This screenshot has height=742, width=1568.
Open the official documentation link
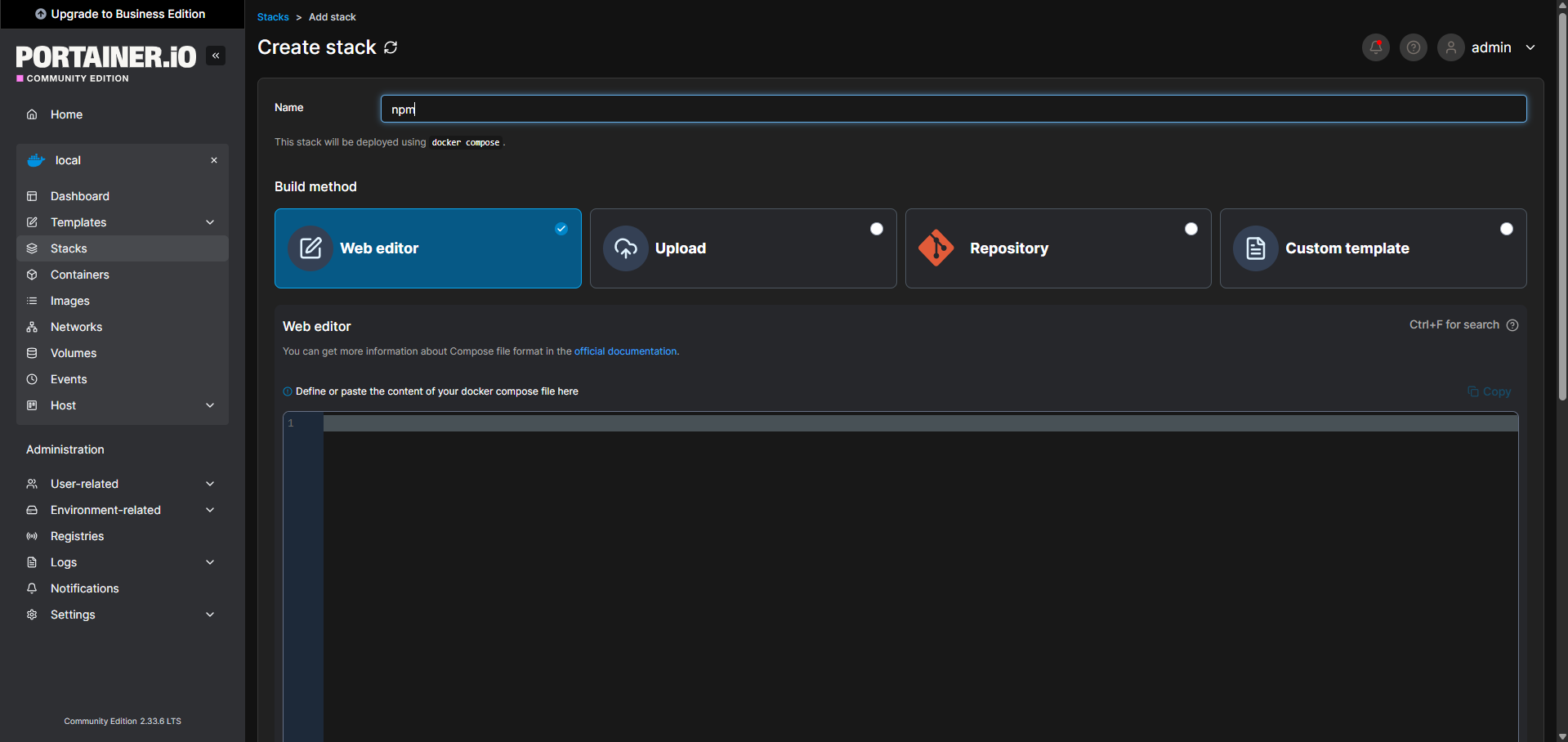[x=625, y=351]
